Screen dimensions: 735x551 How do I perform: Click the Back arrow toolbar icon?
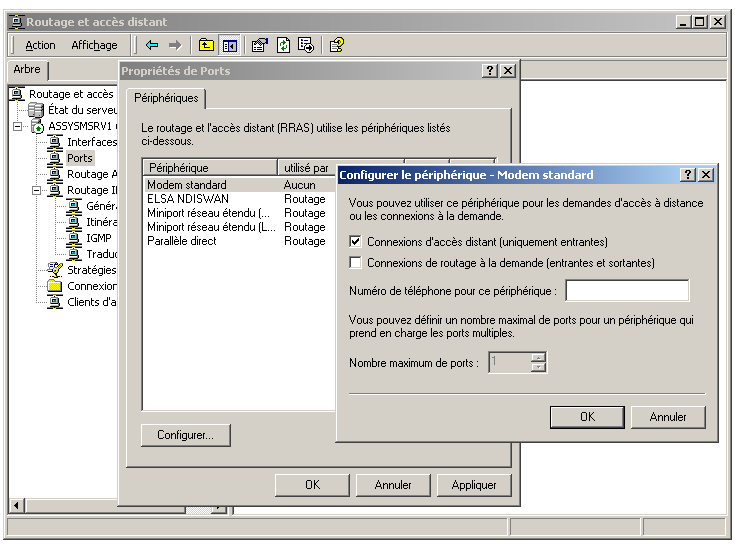point(152,45)
